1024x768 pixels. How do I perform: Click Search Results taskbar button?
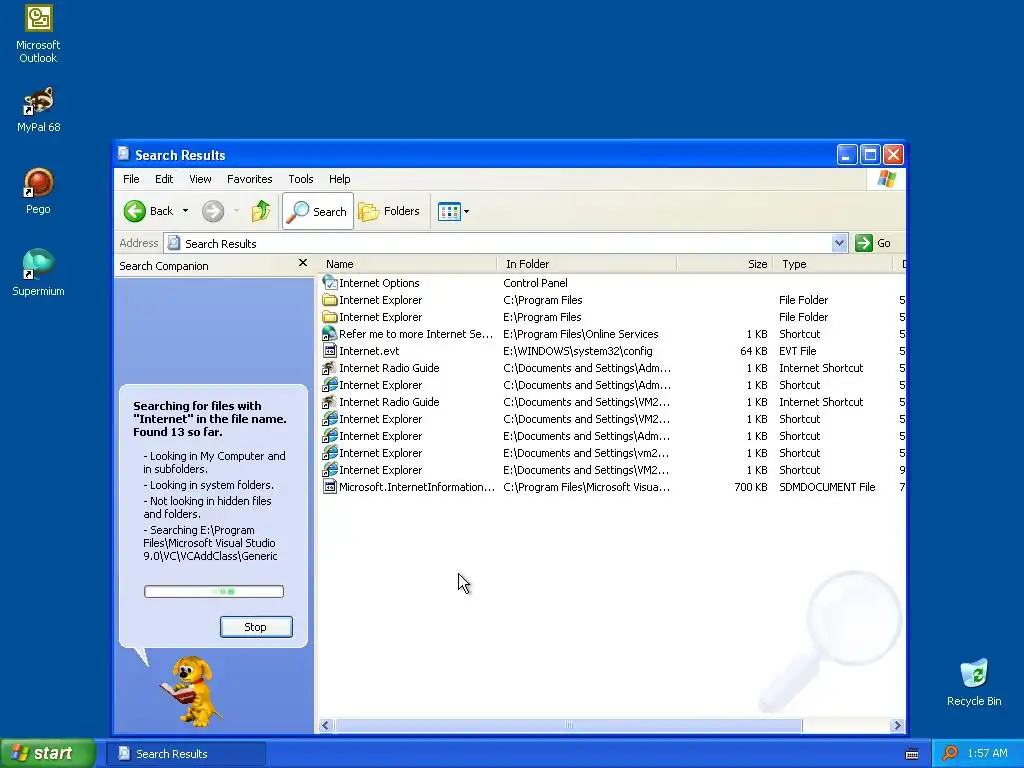click(x=185, y=754)
